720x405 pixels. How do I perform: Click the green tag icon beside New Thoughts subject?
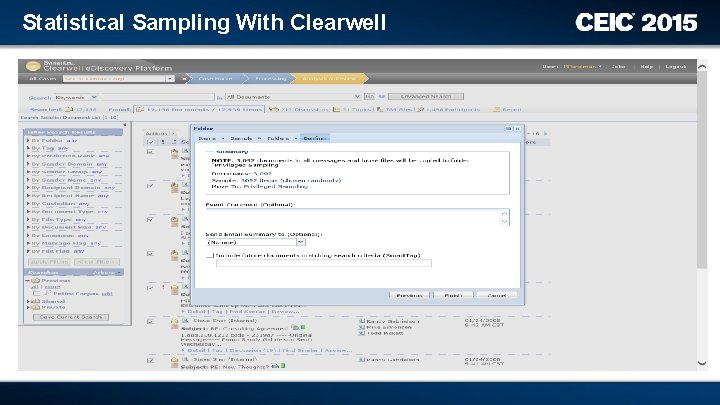(x=283, y=366)
